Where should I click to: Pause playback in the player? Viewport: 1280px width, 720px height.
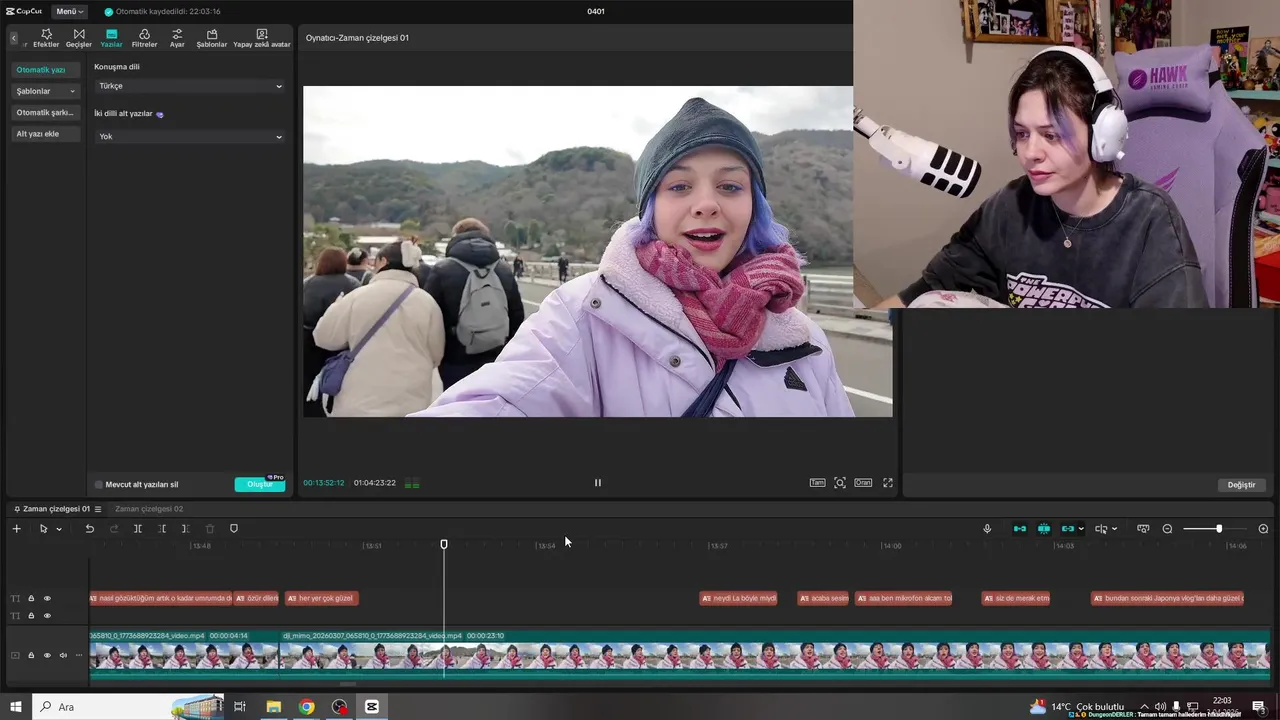(598, 482)
